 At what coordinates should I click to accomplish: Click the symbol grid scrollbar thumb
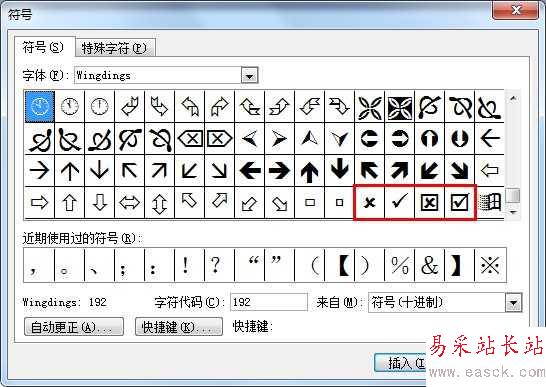[x=513, y=195]
